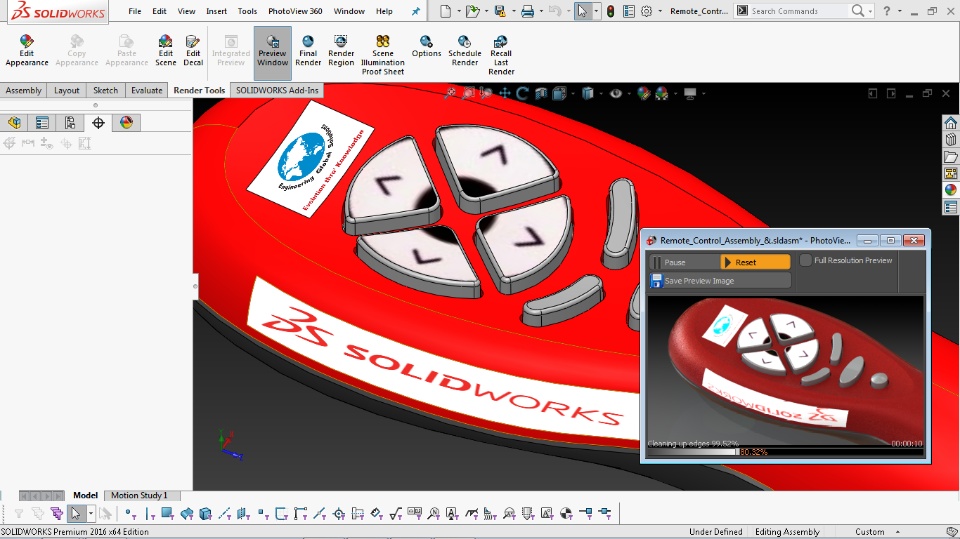Click the SOLIDWORKS logo
The height and width of the screenshot is (539, 960).
58,12
